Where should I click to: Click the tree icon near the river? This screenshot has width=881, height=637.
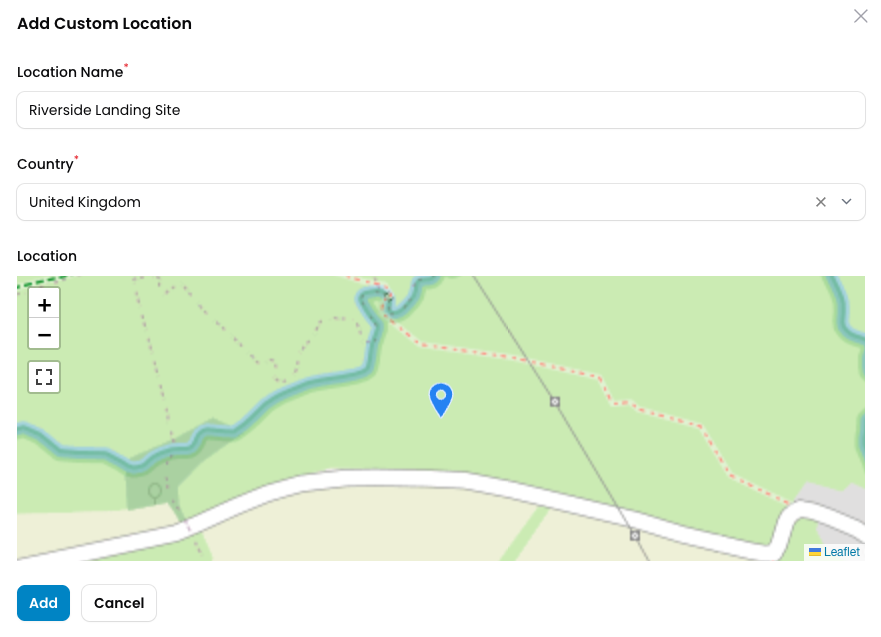[155, 492]
